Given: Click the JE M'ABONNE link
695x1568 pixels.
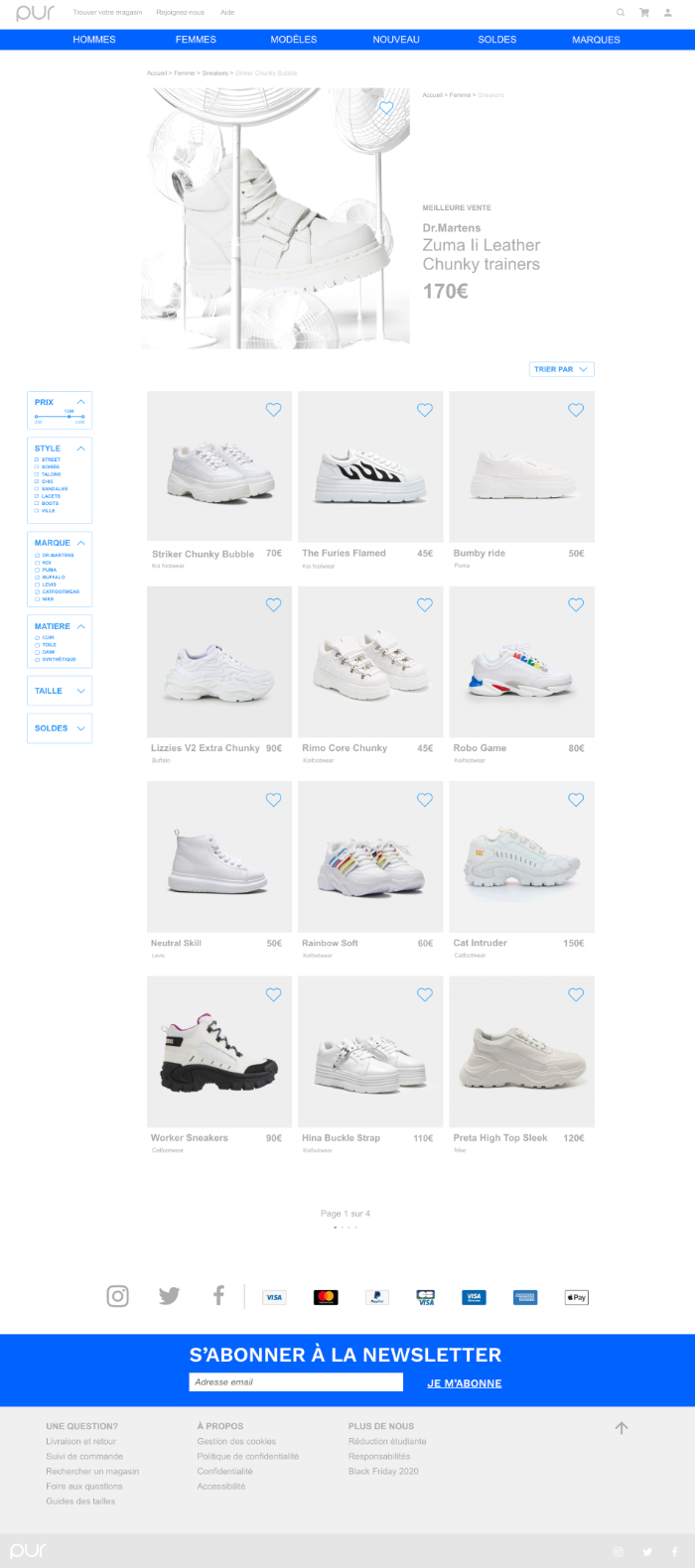Looking at the screenshot, I should tap(465, 1383).
